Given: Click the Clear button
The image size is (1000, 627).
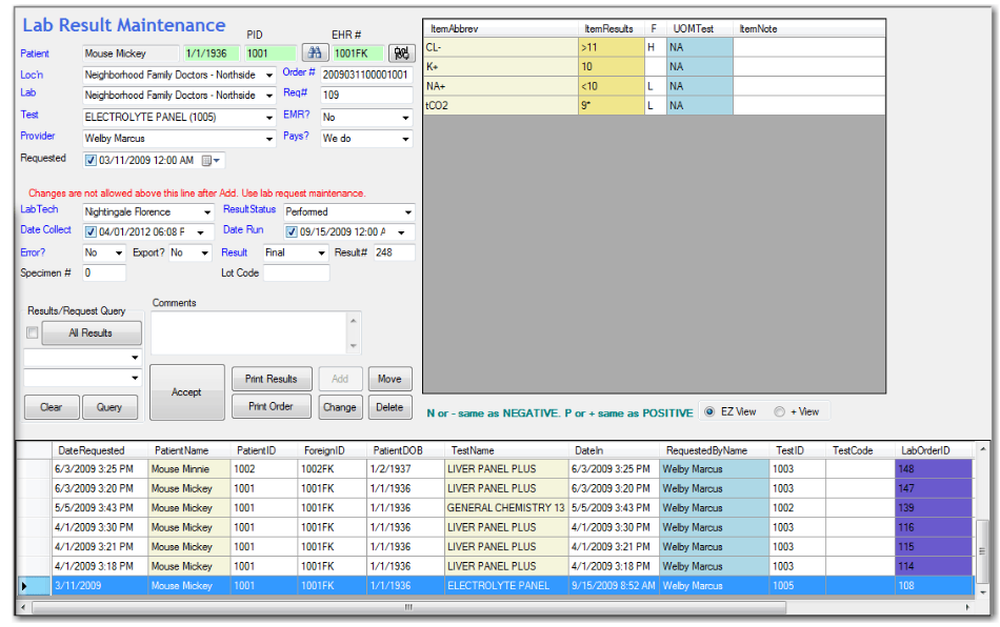Looking at the screenshot, I should coord(52,407).
